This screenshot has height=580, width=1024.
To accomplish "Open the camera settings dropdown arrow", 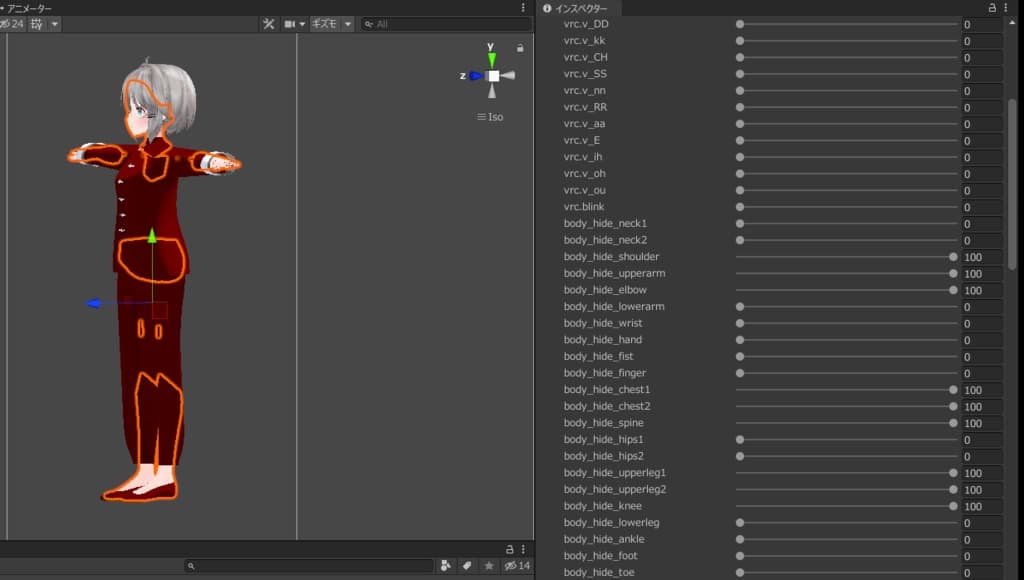I will click(302, 24).
